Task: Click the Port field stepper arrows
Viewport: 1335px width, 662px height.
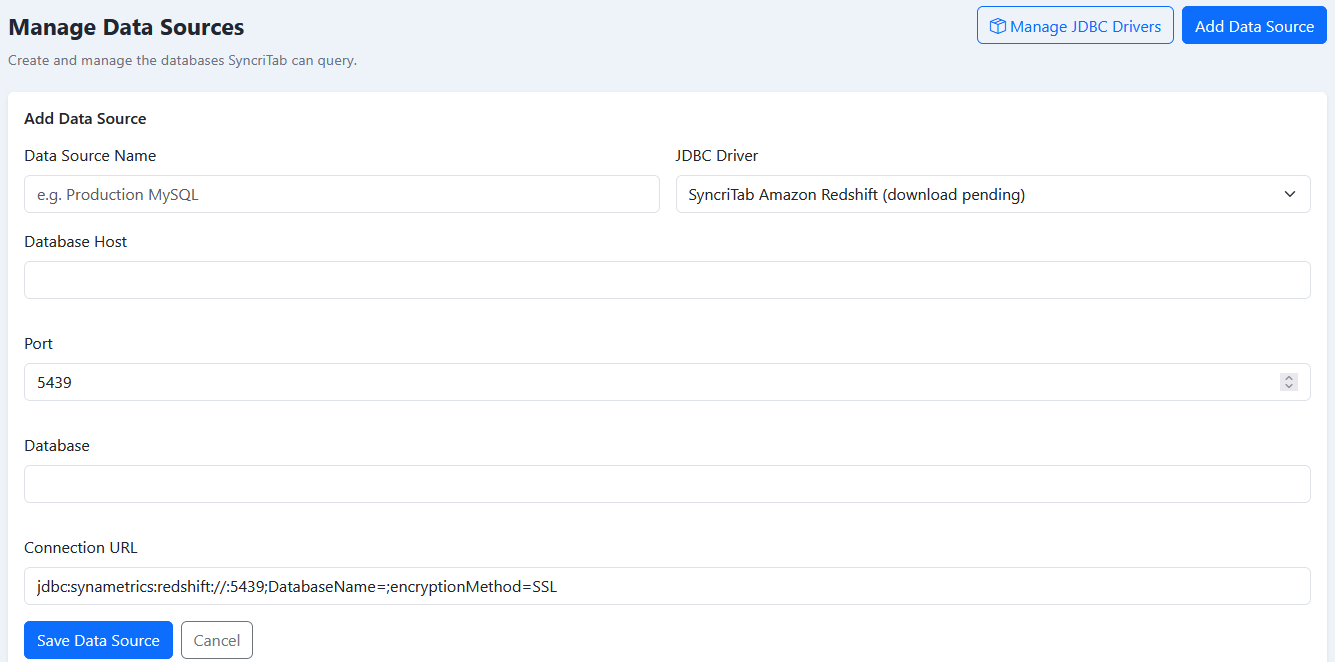Action: click(x=1289, y=382)
